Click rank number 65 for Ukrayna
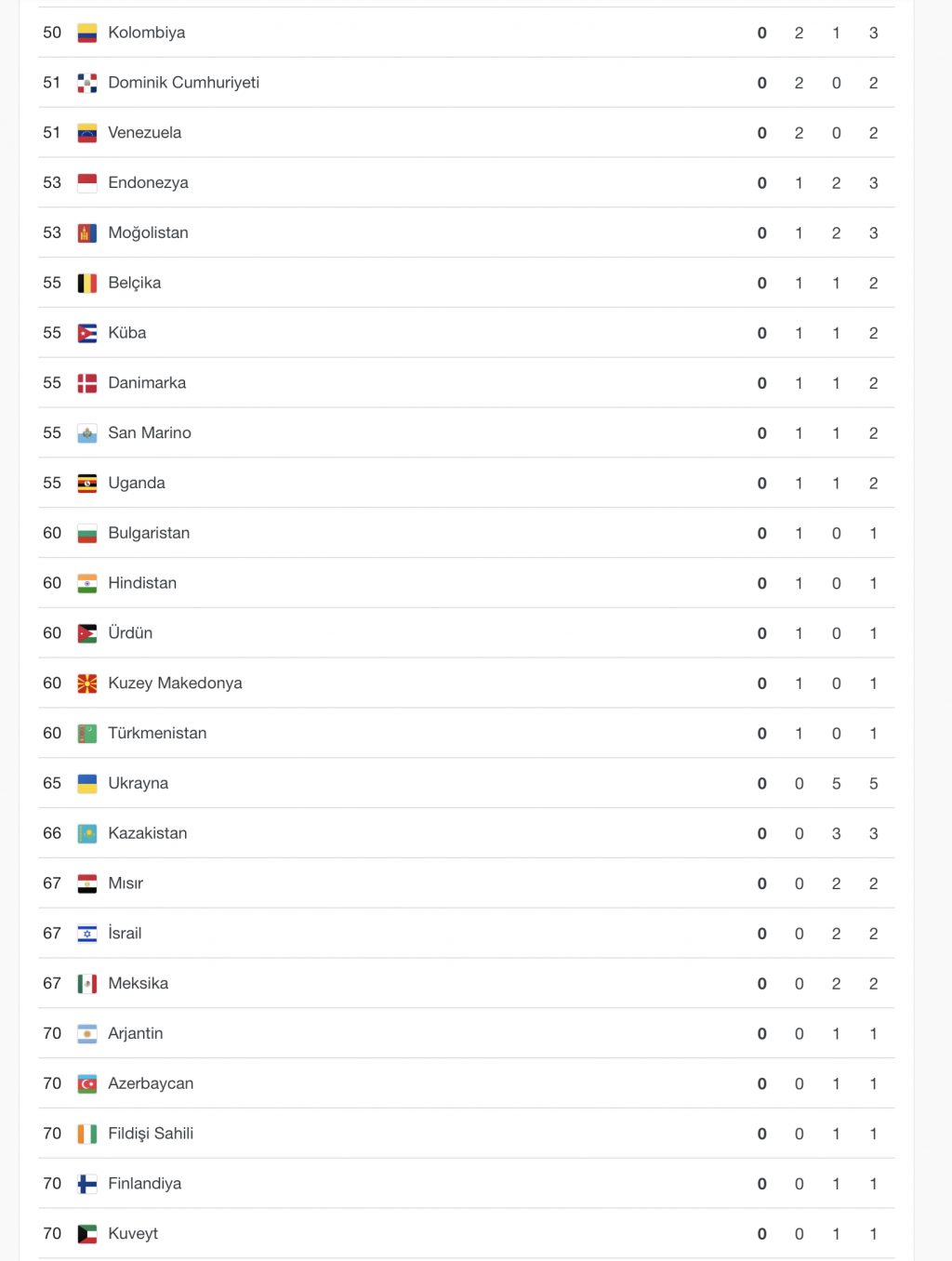Image resolution: width=952 pixels, height=1261 pixels. 52,783
